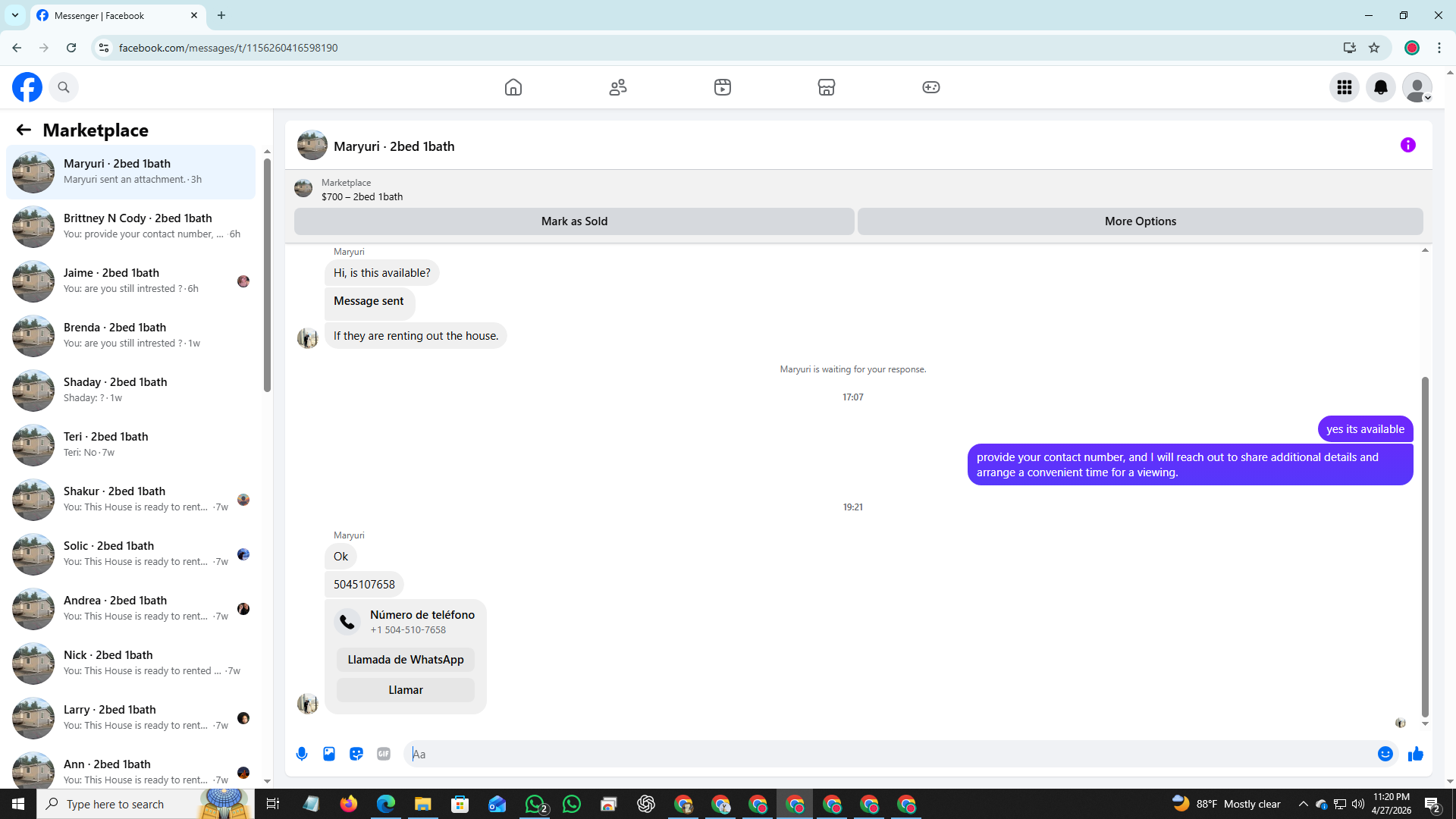Go to the Home feed icon
Image resolution: width=1456 pixels, height=819 pixels.
click(513, 87)
